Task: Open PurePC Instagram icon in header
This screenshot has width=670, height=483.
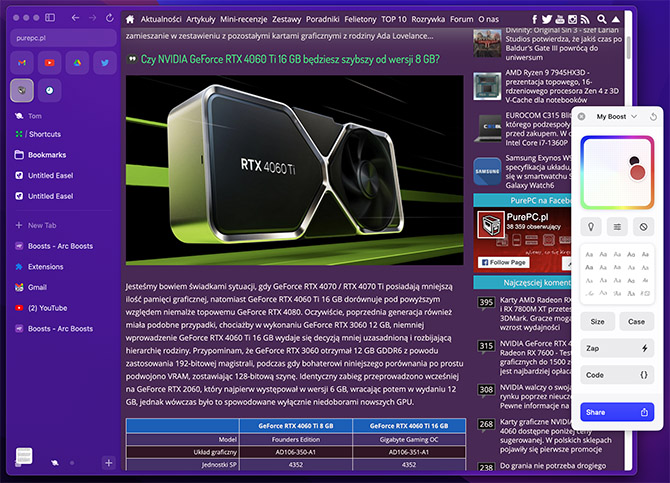Action: pos(572,19)
